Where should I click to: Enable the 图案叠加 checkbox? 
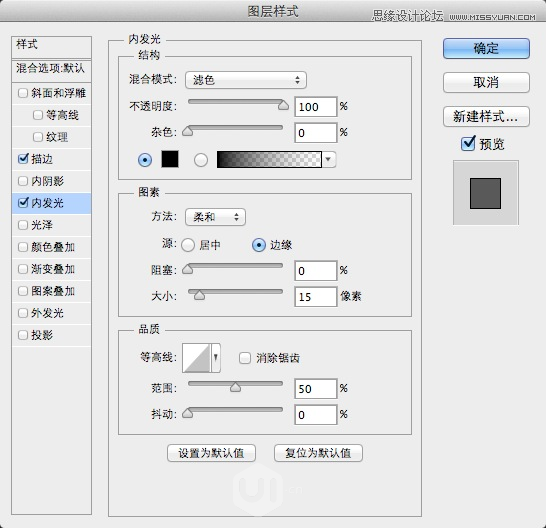pos(23,291)
